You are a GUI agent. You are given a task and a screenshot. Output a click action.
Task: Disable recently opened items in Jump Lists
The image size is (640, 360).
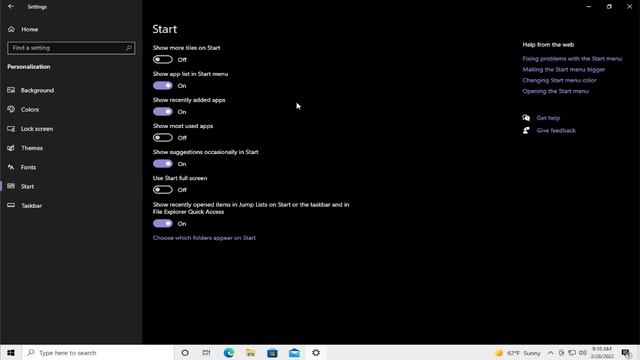coord(163,224)
